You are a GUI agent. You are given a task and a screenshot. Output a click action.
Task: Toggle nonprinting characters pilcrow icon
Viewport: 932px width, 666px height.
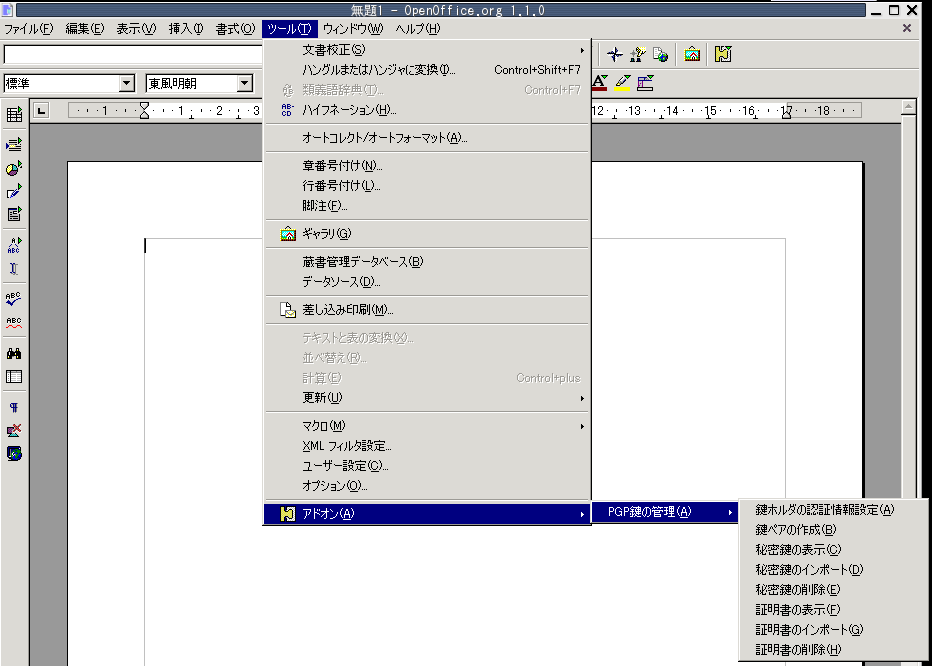[x=14, y=408]
